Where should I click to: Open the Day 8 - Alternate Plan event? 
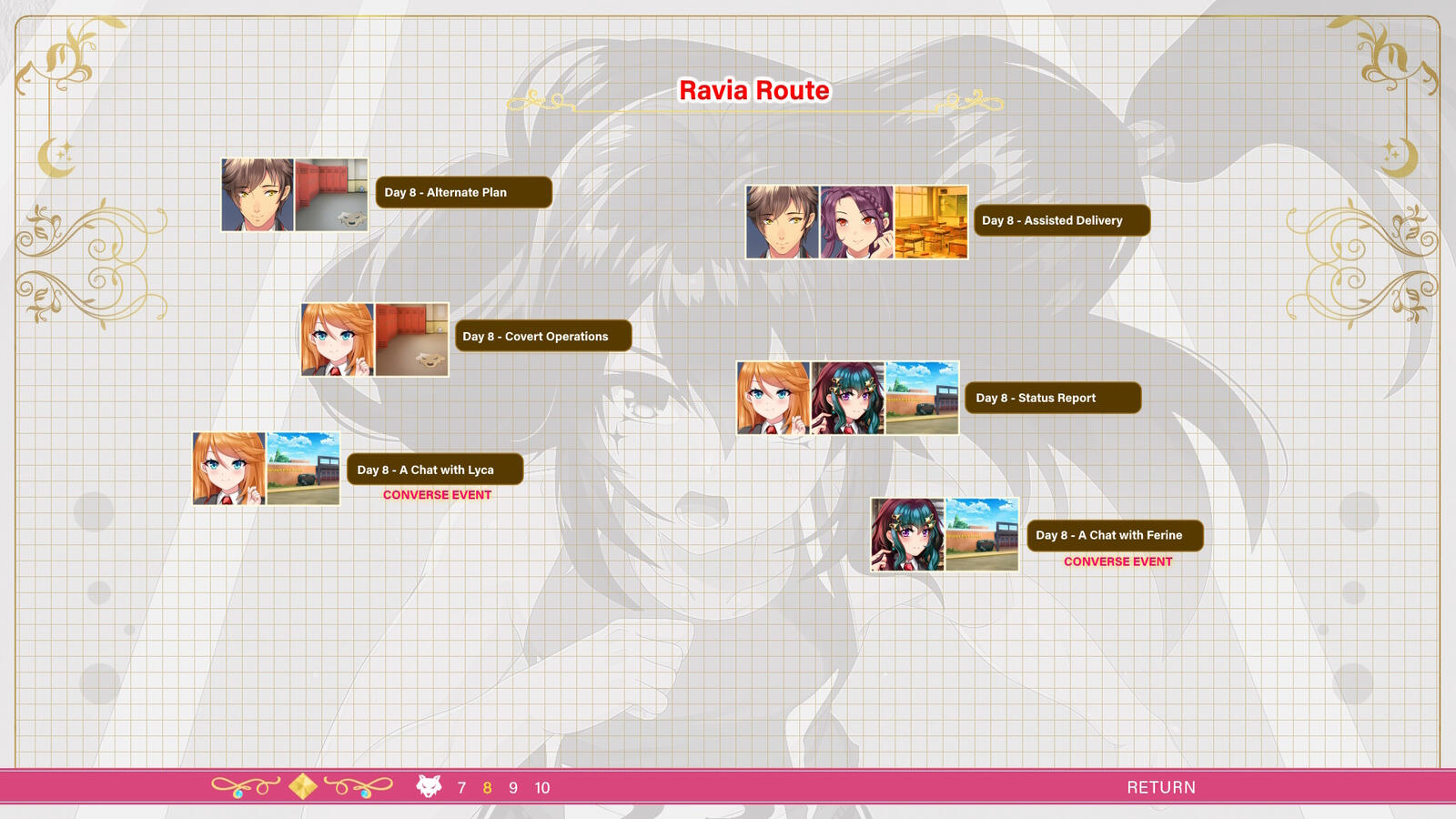pyautogui.click(x=463, y=192)
